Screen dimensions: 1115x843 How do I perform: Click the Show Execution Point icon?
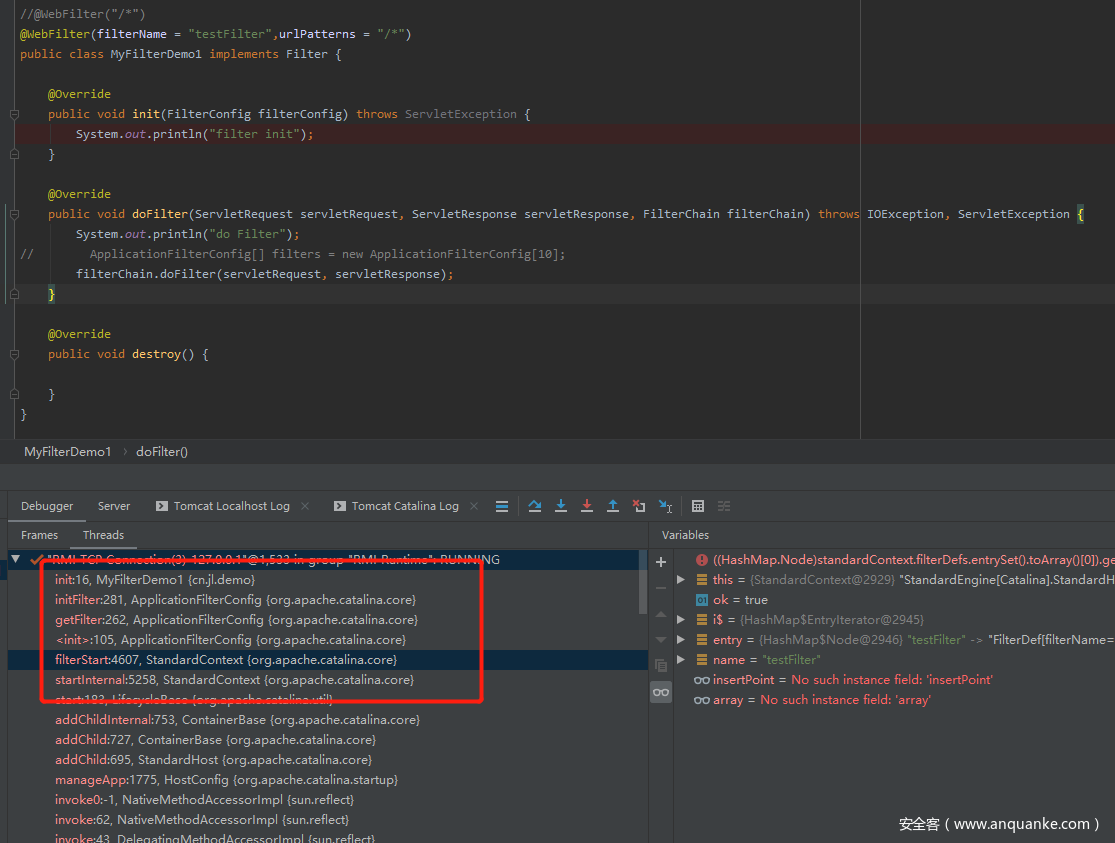point(502,506)
